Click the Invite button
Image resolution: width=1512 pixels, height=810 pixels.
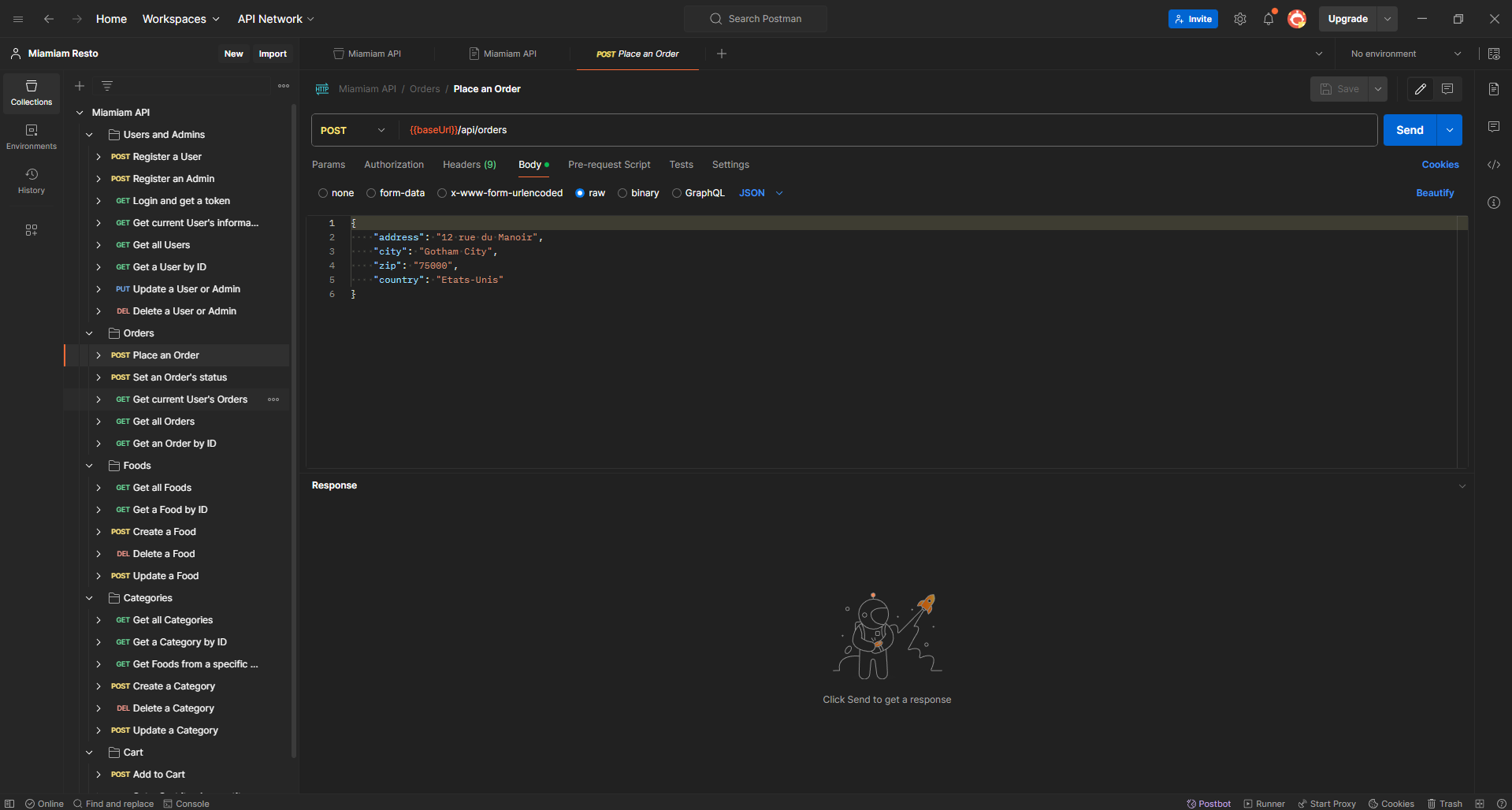pyautogui.click(x=1193, y=19)
